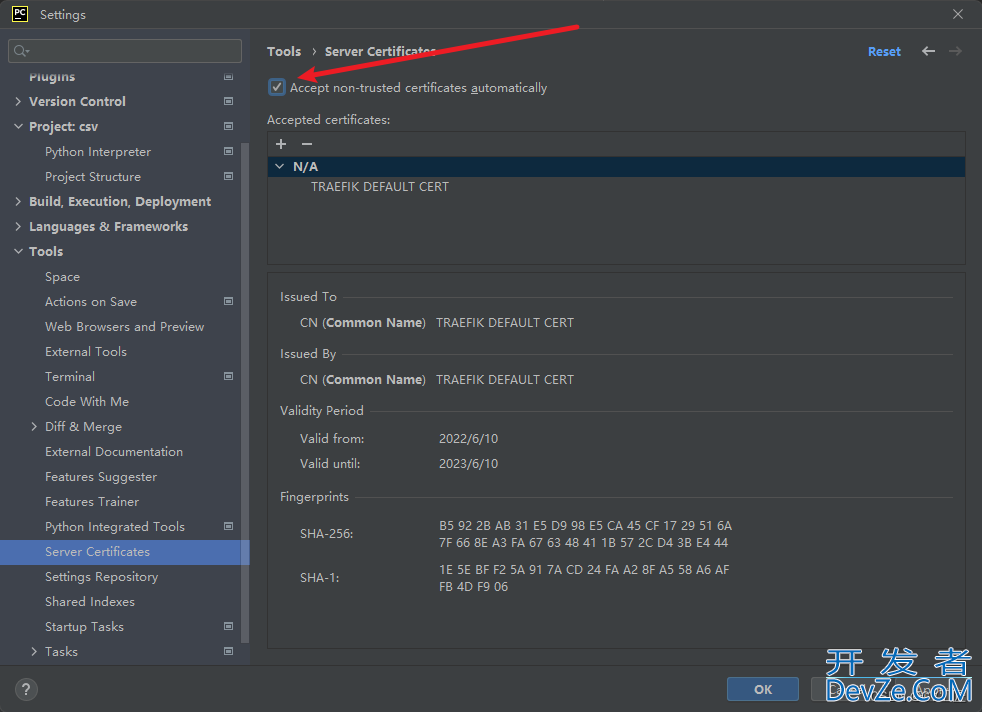This screenshot has height=712, width=982.
Task: Open Terminal settings page
Action: click(70, 376)
